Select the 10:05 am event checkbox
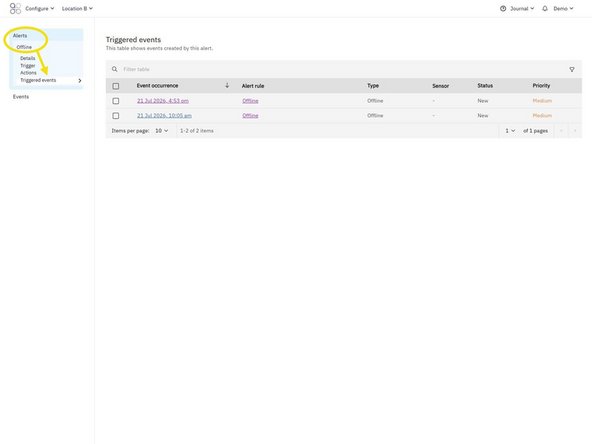Image resolution: width=592 pixels, height=444 pixels. [x=116, y=116]
